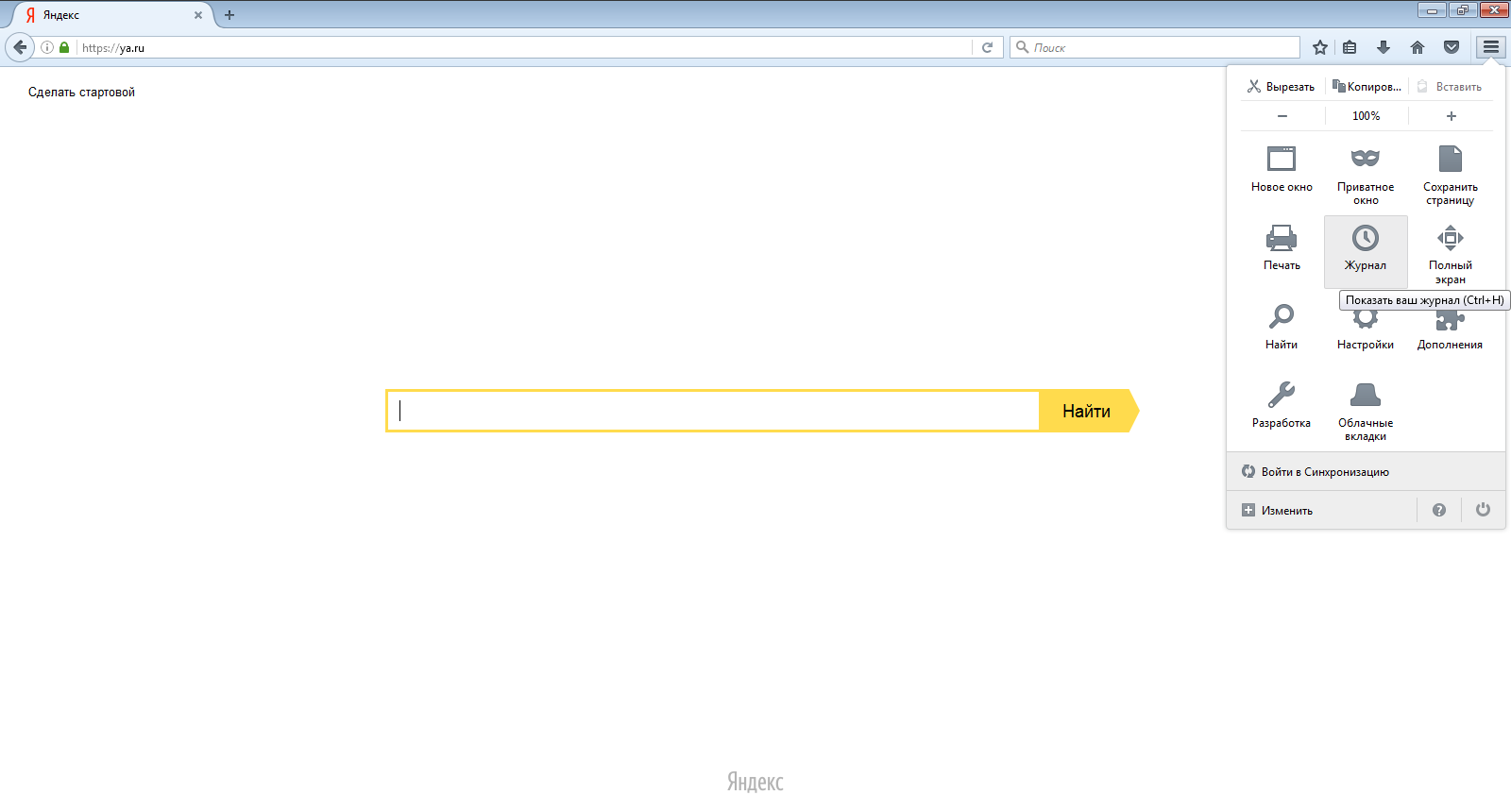Click the Сделать стартовой link

[x=81, y=93]
